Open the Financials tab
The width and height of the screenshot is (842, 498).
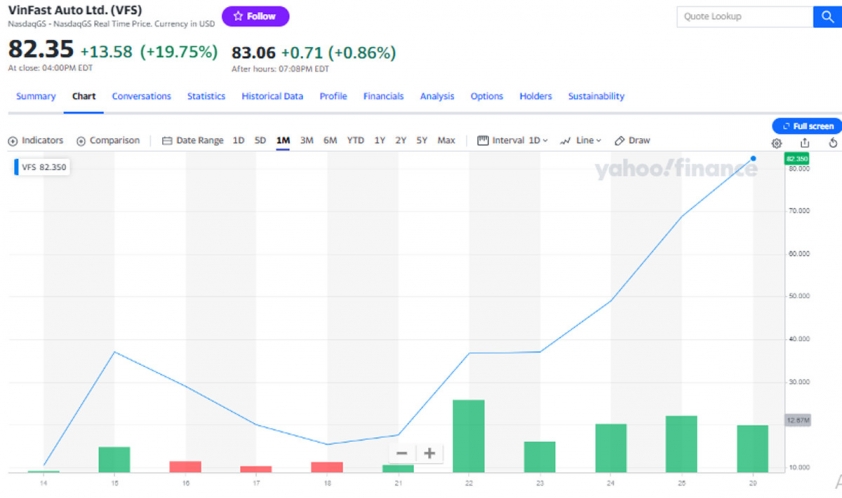point(383,96)
